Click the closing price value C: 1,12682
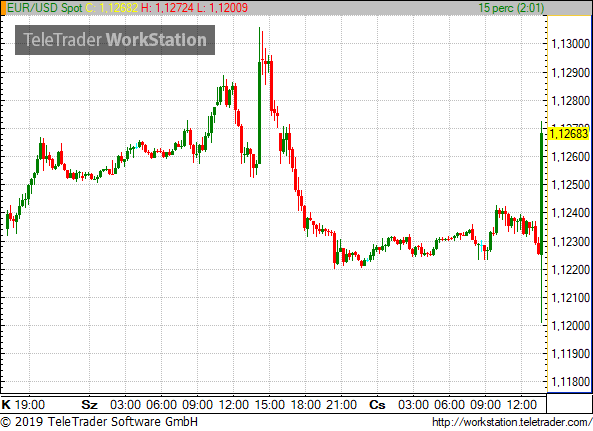The height and width of the screenshot is (431, 593). [112, 8]
